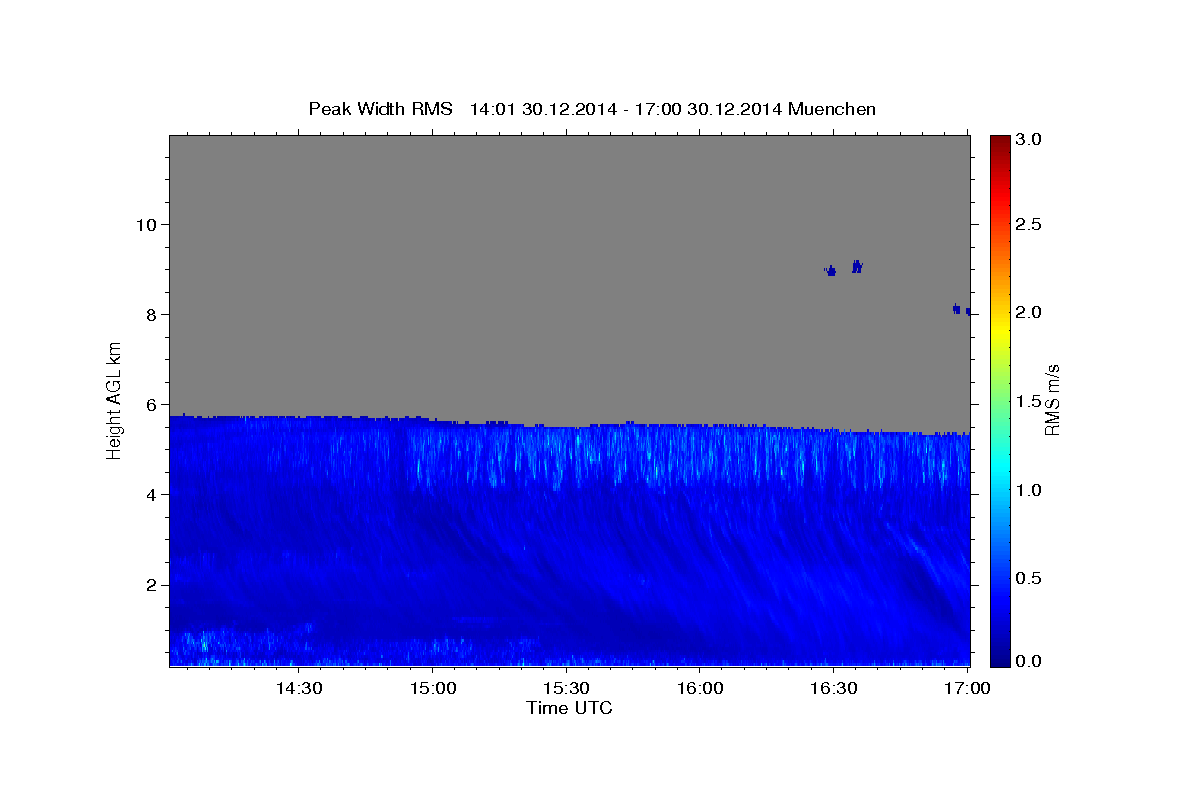Image resolution: width=1200 pixels, height=800 pixels.
Task: Click the "Height AGL km" axis label
Action: click(x=115, y=399)
